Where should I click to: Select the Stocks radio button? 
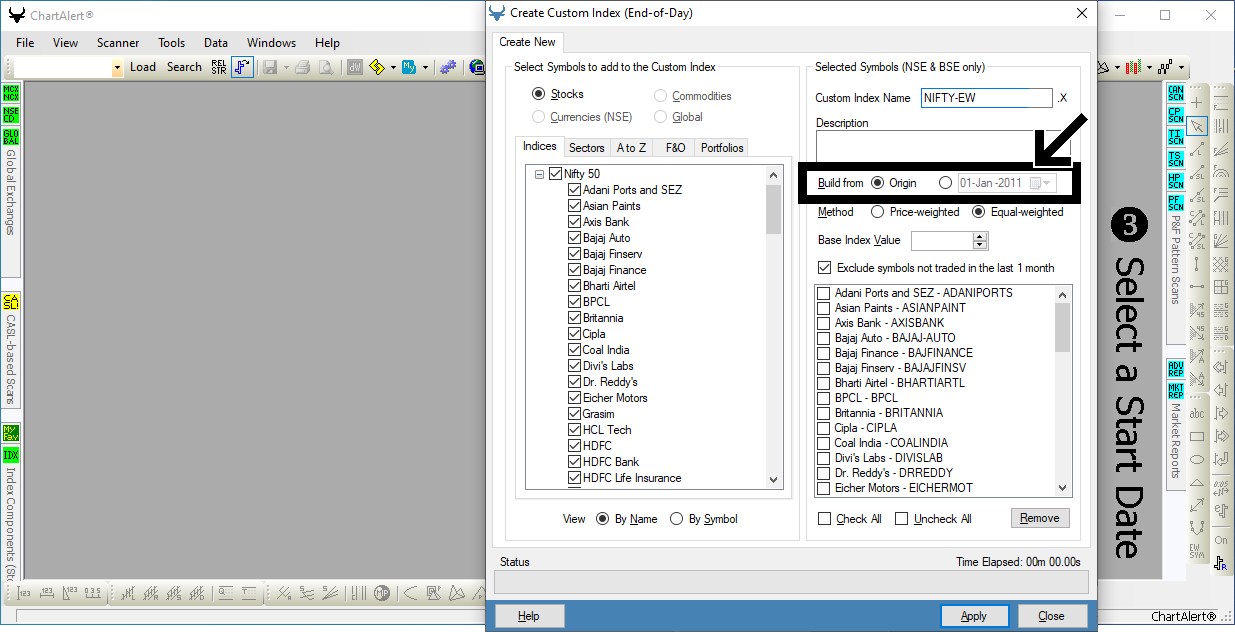click(x=539, y=94)
